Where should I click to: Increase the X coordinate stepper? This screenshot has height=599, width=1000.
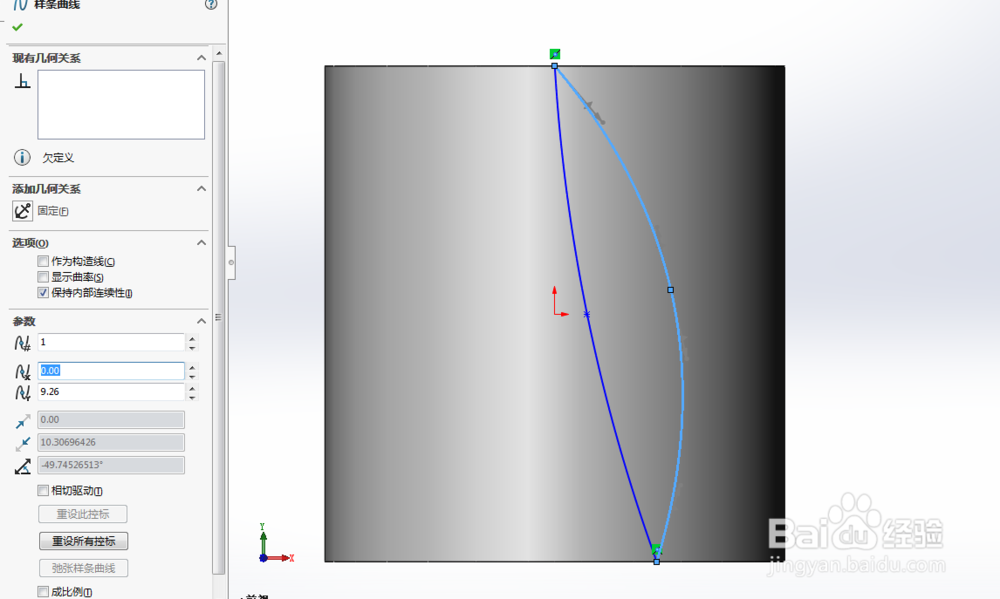(x=192, y=366)
